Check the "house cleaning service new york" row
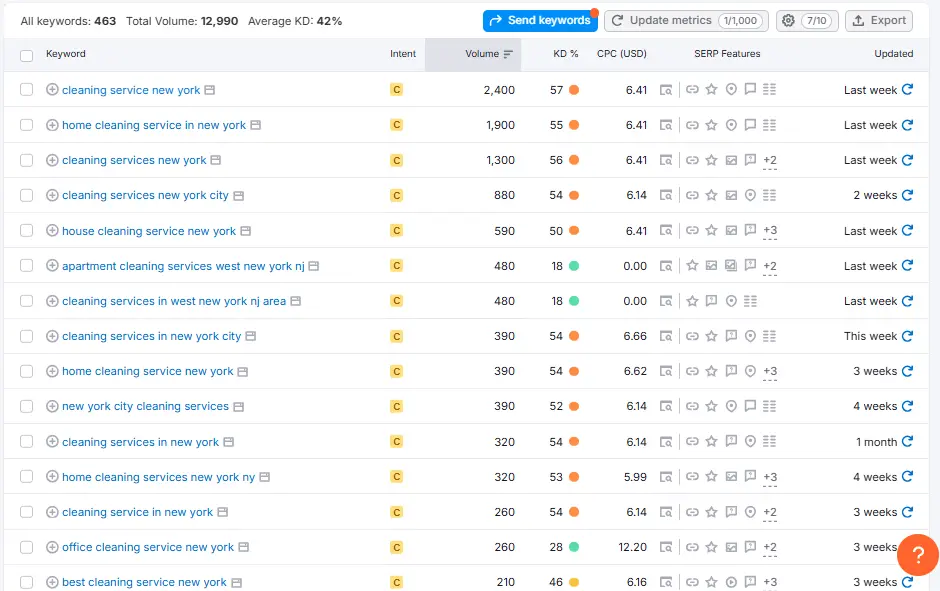Viewport: 940px width, 591px height. (x=27, y=230)
